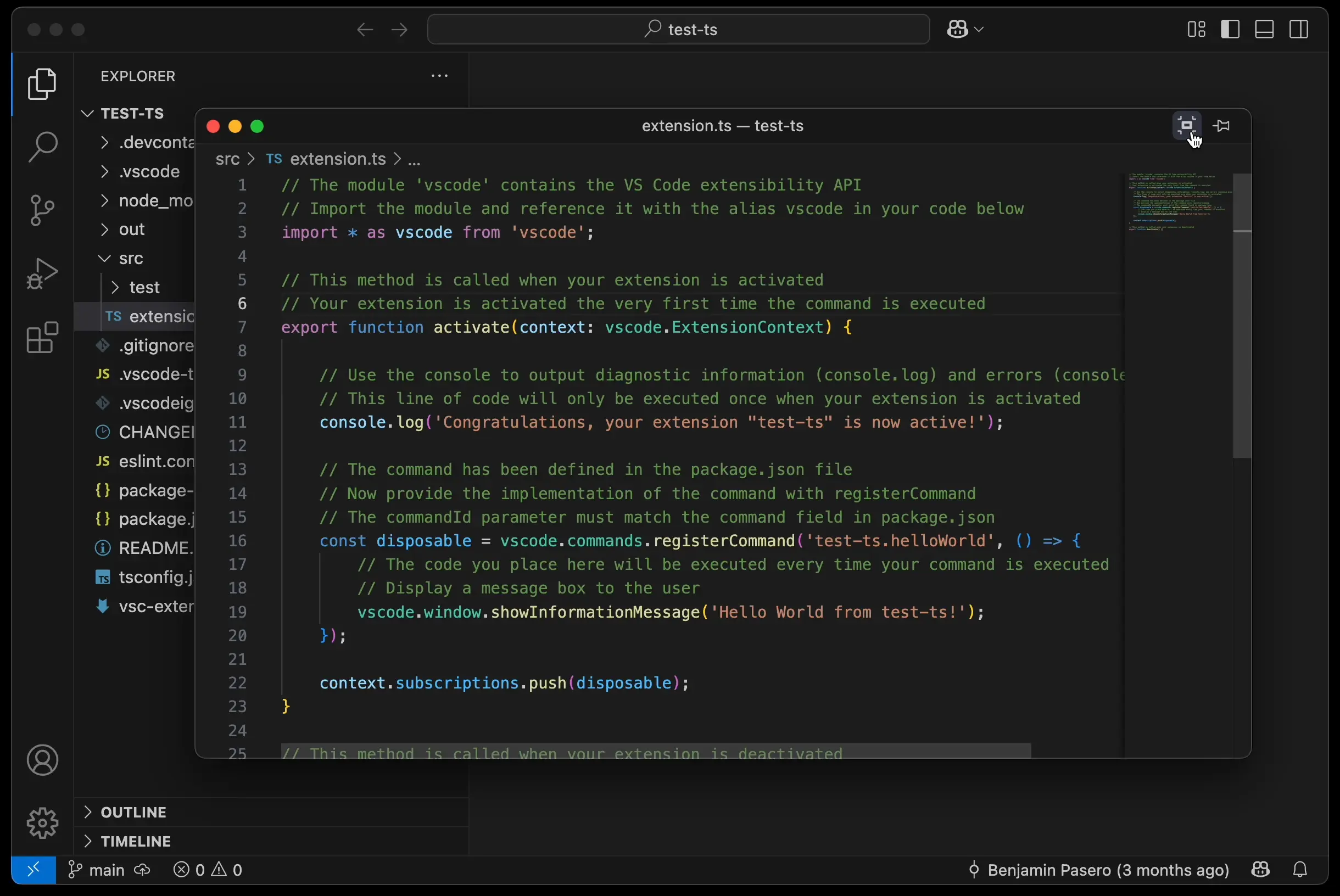This screenshot has width=1340, height=896.
Task: Open Copilot status in status bar
Action: pos(1260,870)
